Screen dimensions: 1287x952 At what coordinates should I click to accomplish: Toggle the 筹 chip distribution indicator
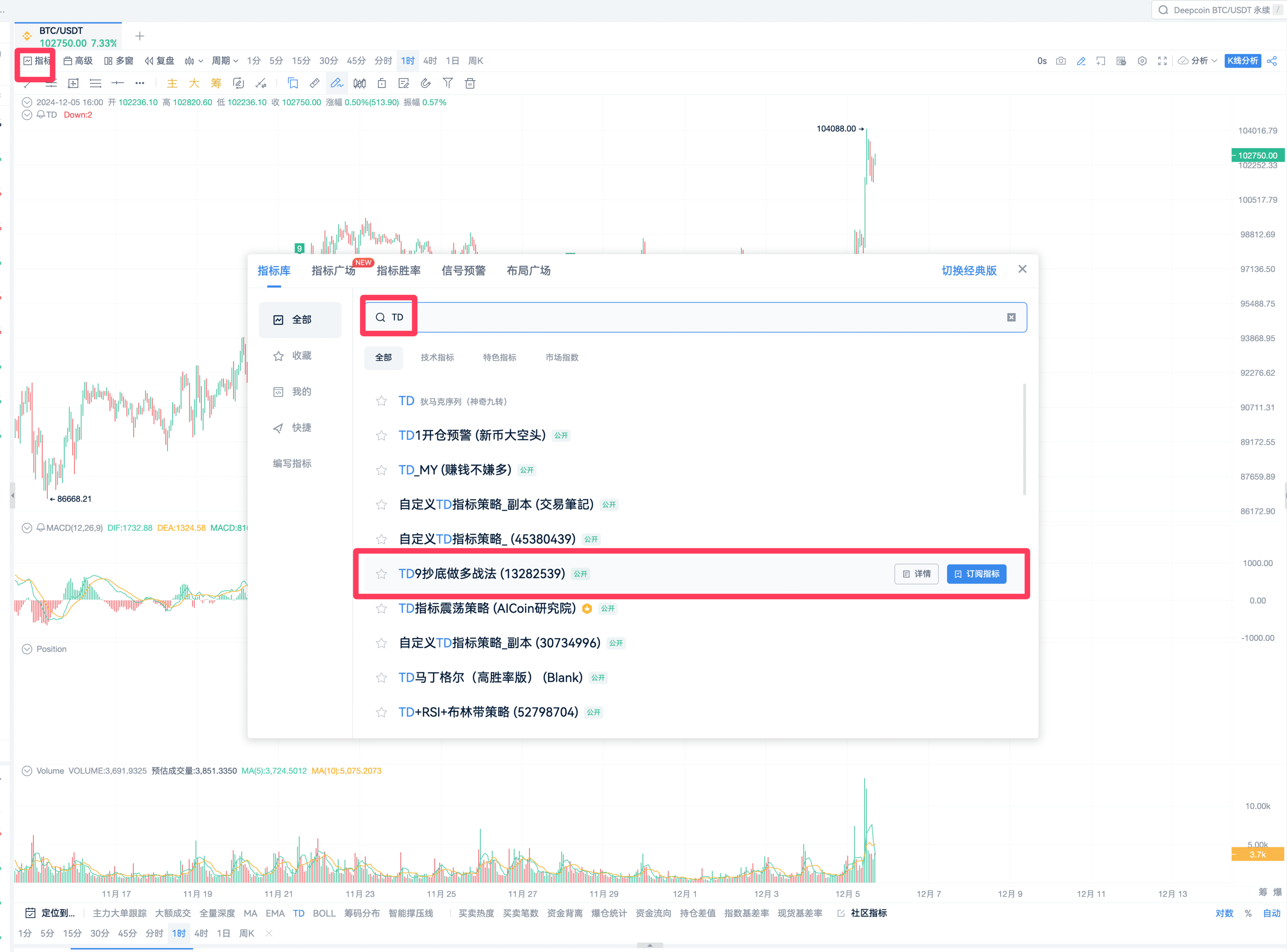[216, 84]
